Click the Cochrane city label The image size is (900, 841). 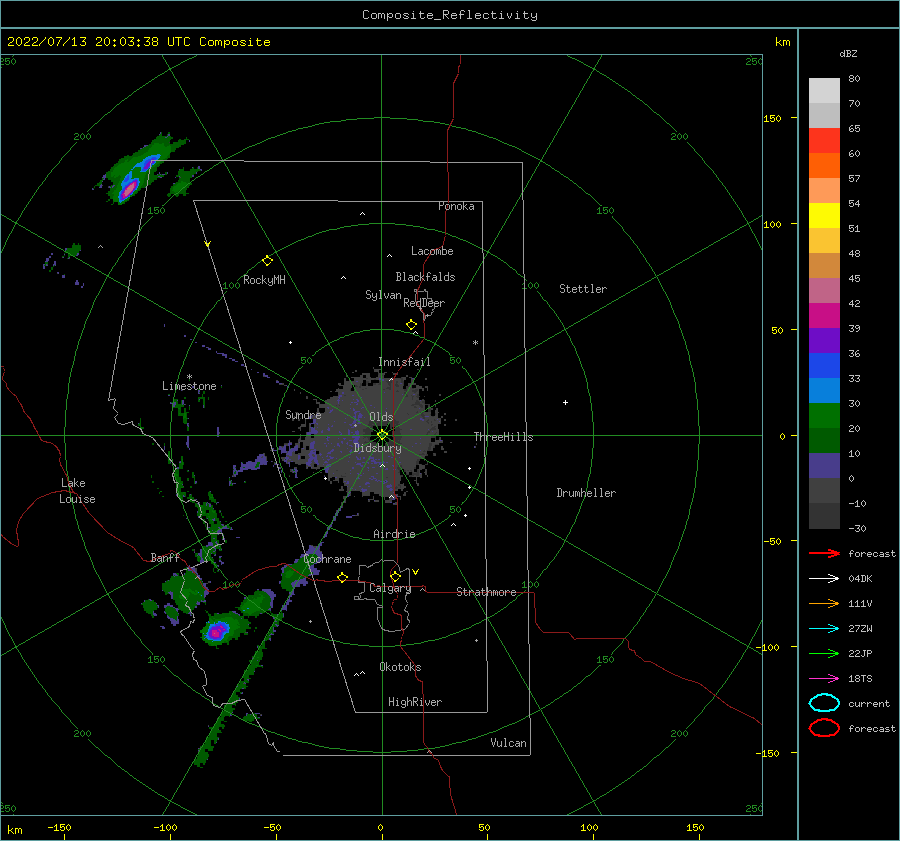point(327,559)
